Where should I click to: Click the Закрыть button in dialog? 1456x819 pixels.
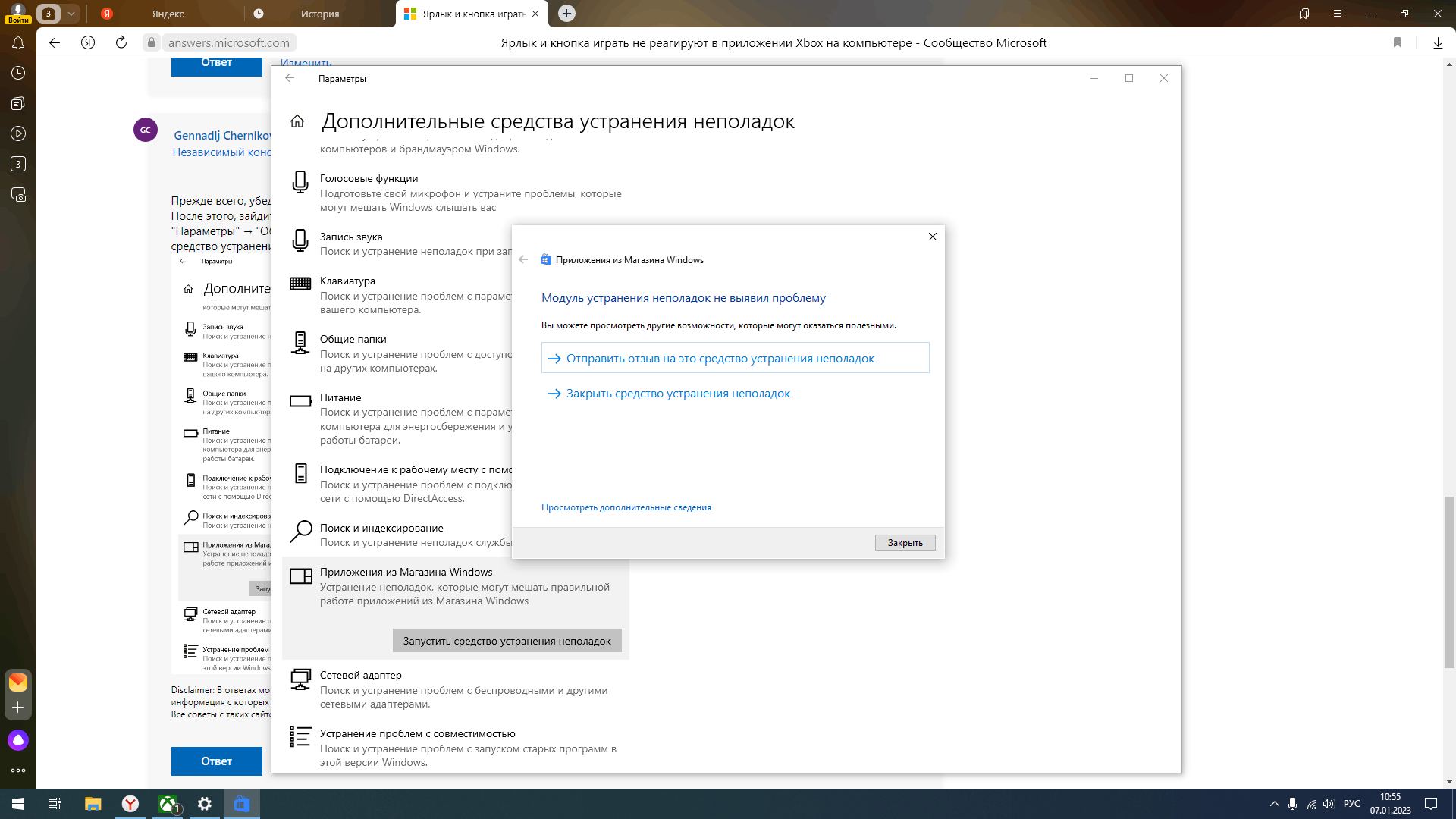(x=905, y=543)
